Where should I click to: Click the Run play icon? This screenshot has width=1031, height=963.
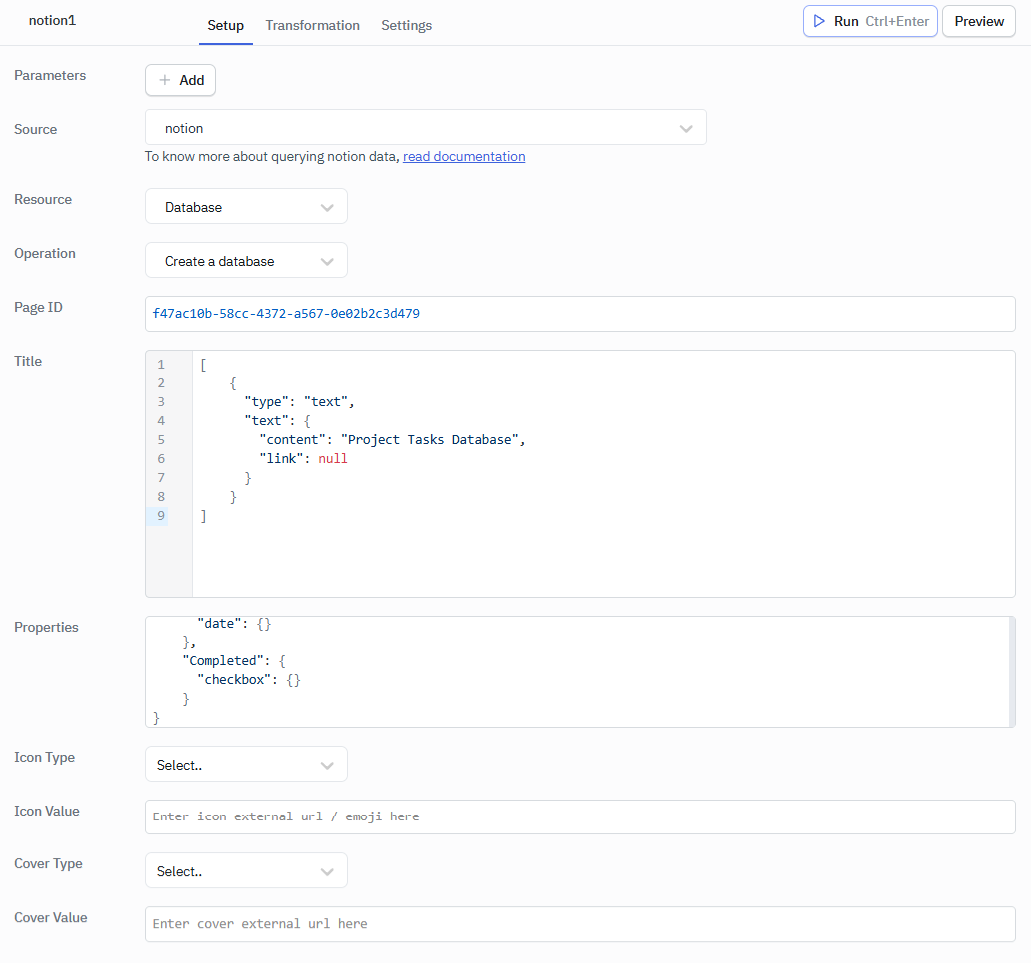tap(818, 20)
